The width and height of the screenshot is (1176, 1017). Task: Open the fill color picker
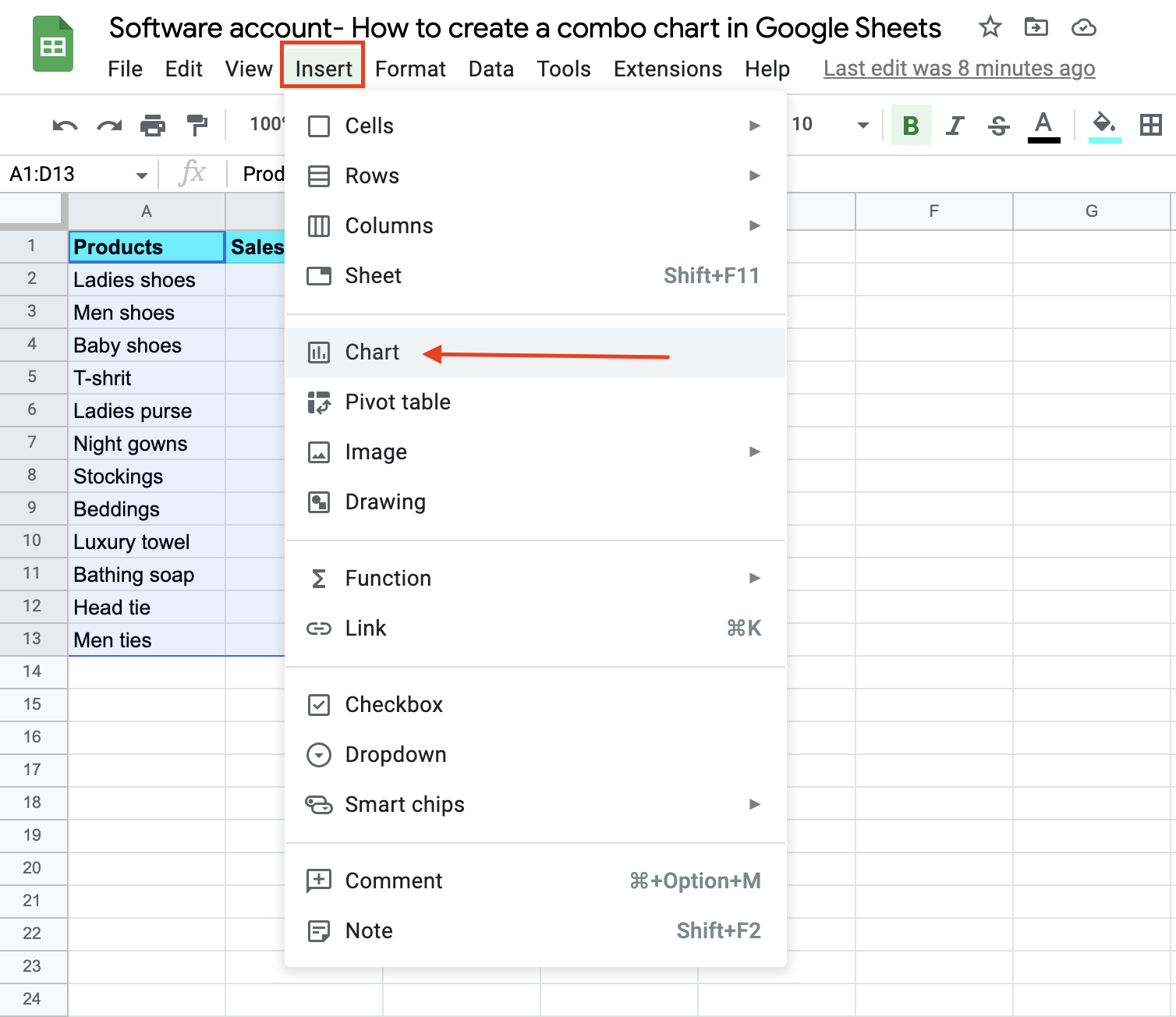(1104, 126)
